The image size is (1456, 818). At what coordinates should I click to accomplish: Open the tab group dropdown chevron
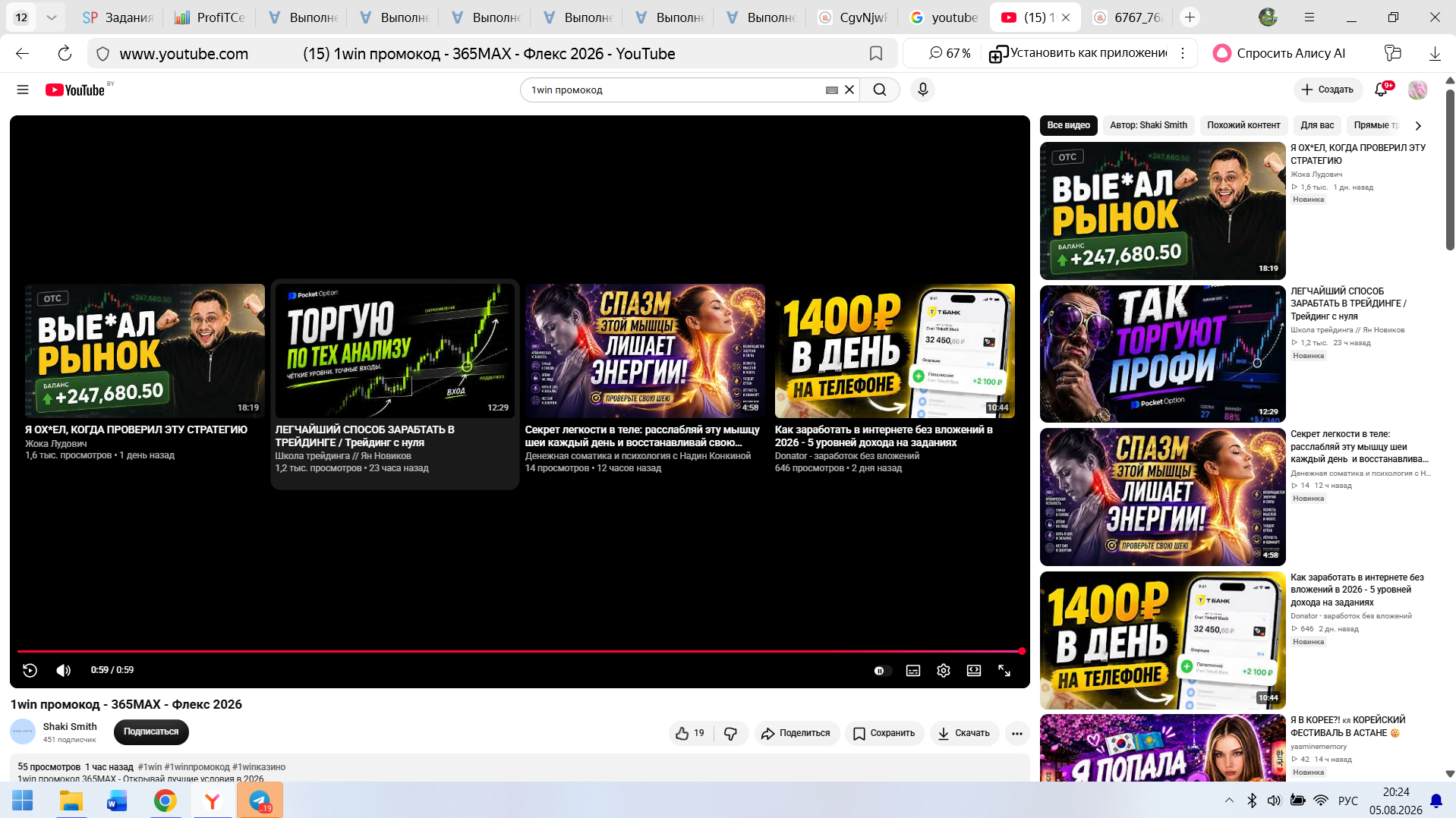pyautogui.click(x=52, y=17)
